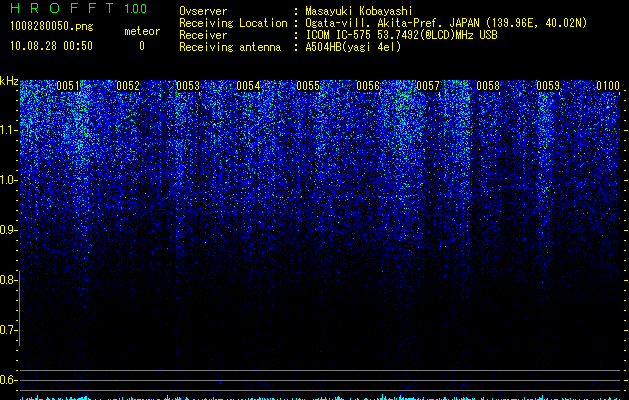Click the 0053 time marker
The width and height of the screenshot is (629, 400).
188,86
